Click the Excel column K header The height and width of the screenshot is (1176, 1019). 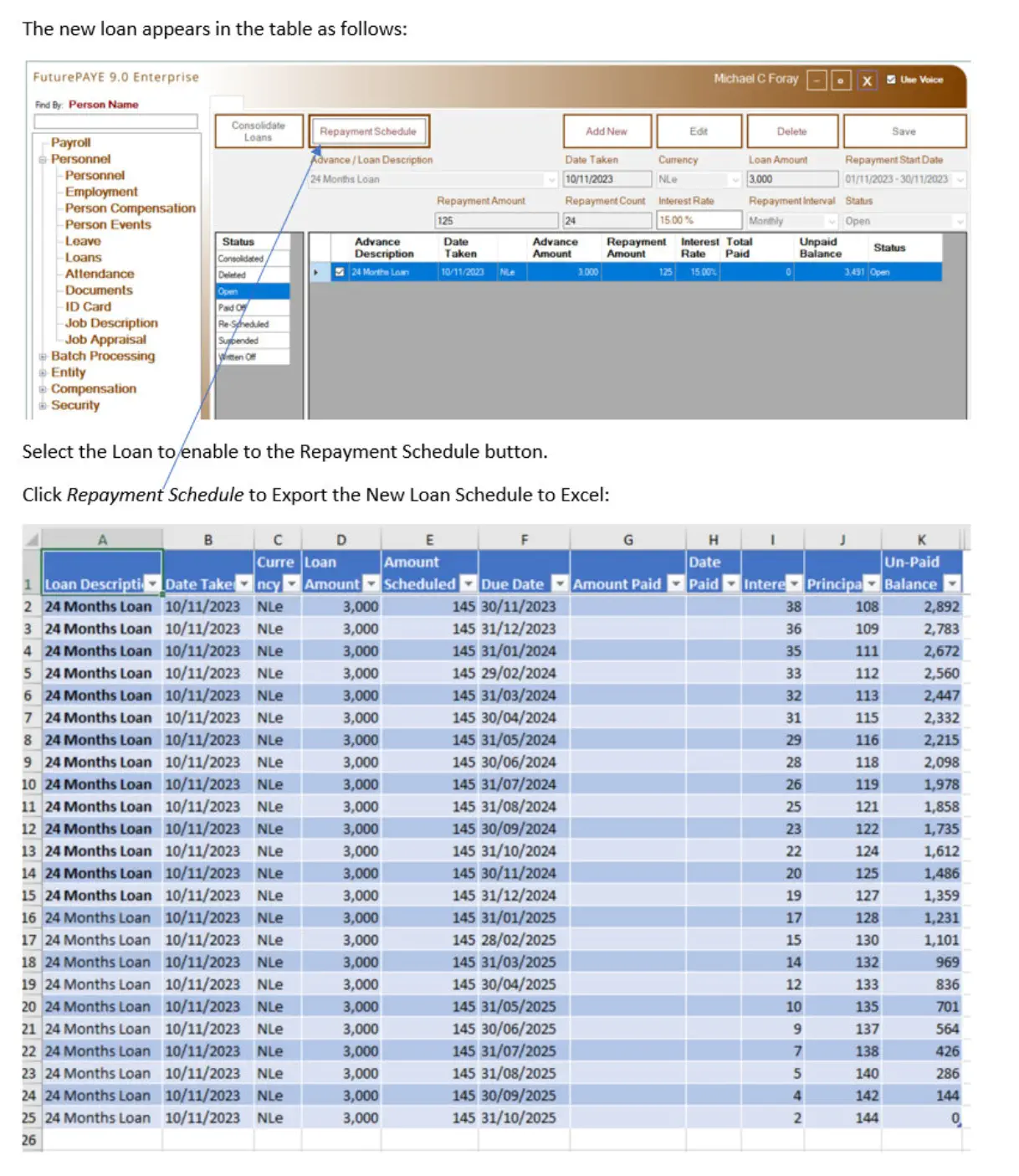coord(922,540)
